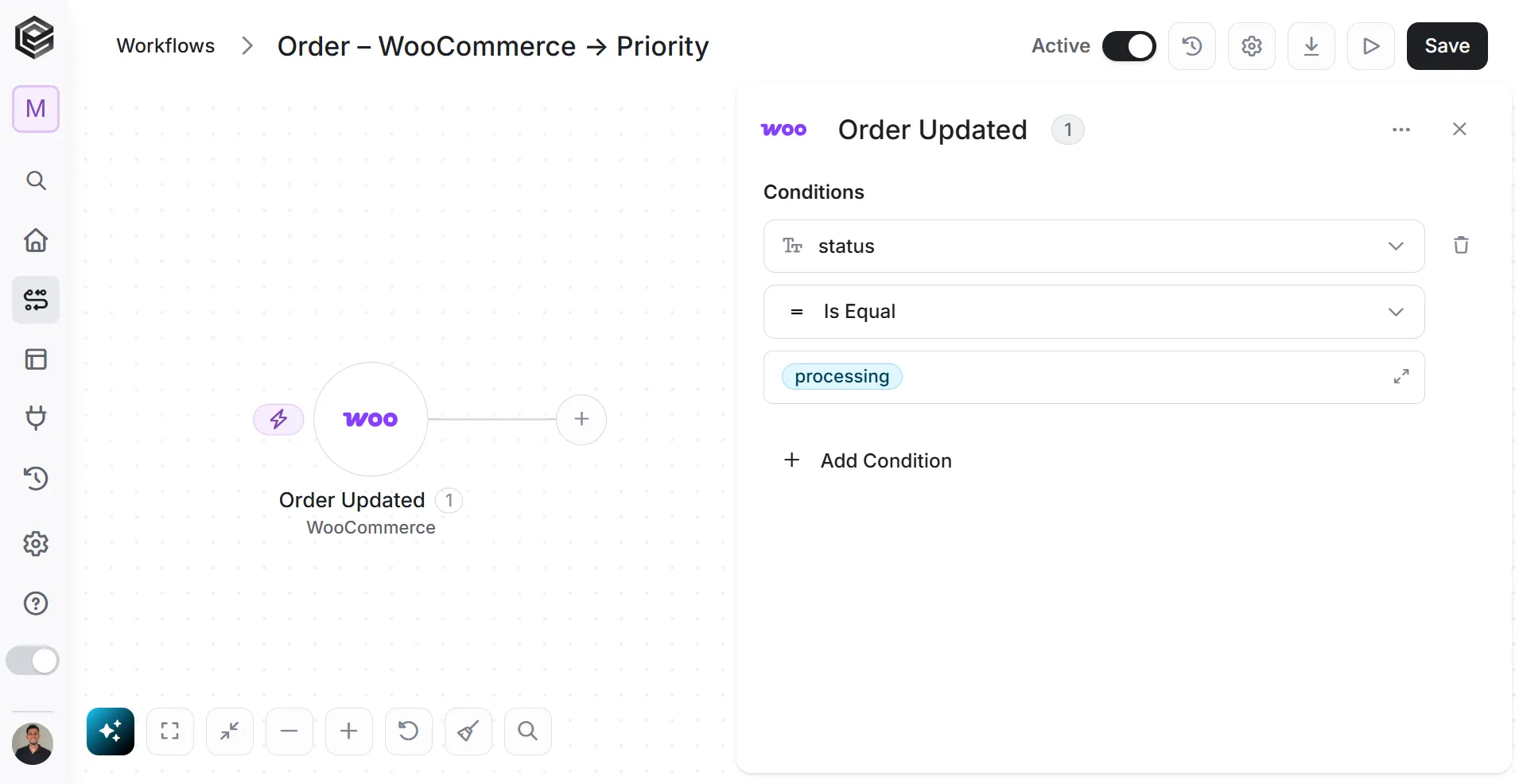
Task: Go back to Workflows breadcrumb
Action: click(165, 46)
